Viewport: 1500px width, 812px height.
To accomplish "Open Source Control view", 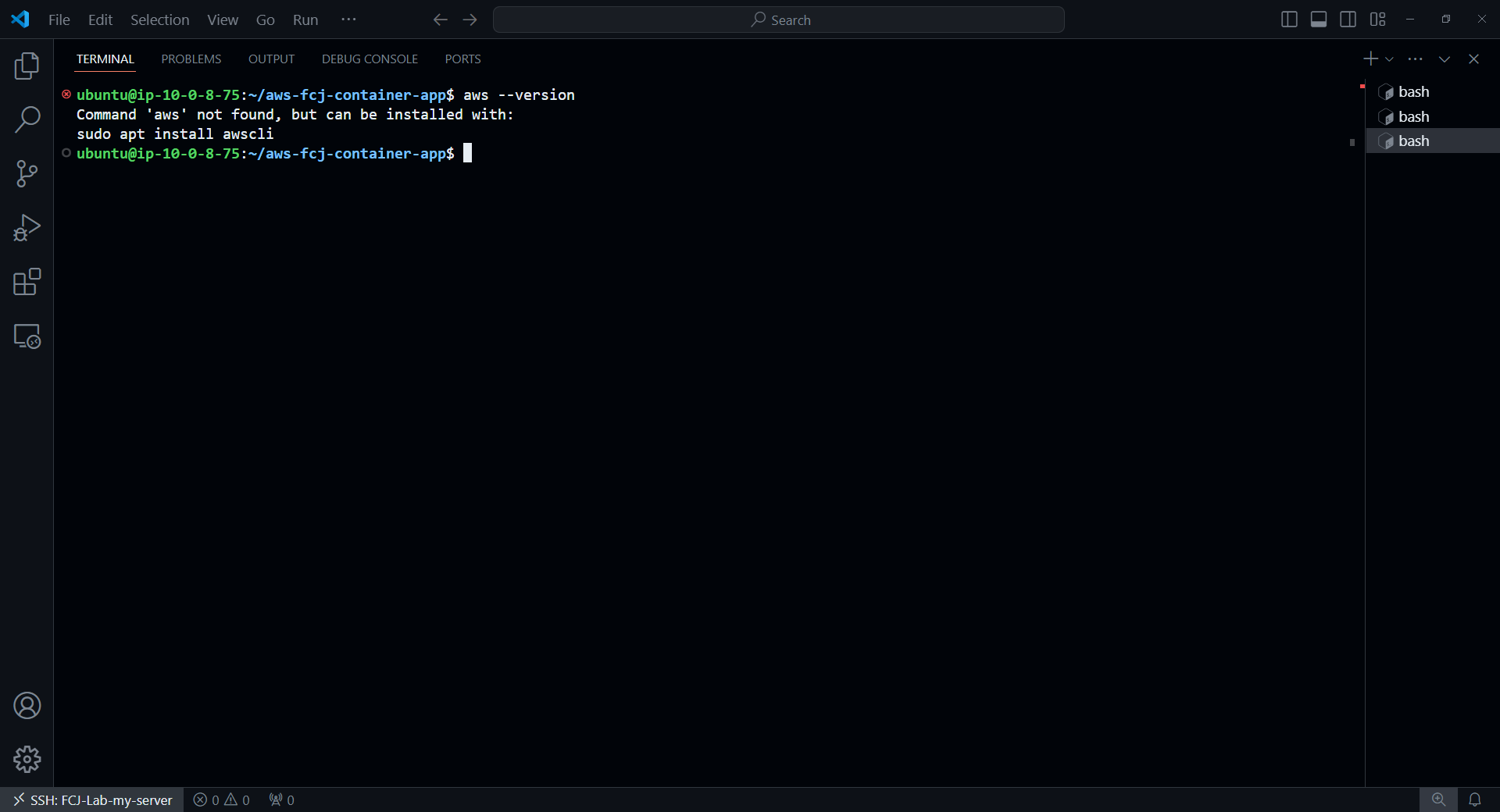I will click(x=27, y=173).
